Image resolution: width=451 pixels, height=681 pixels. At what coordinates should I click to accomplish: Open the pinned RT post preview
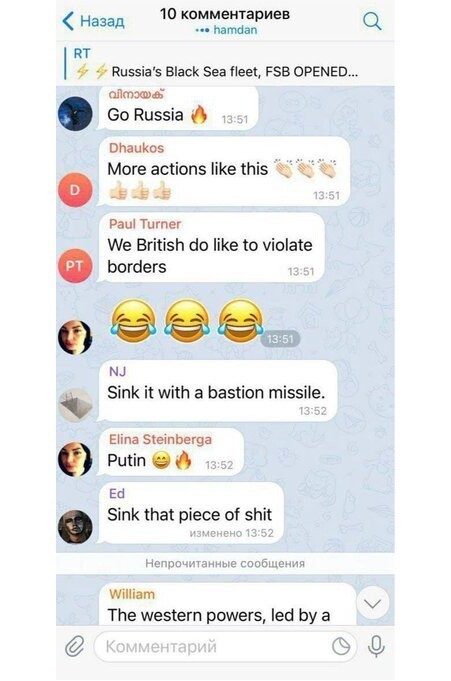click(225, 63)
